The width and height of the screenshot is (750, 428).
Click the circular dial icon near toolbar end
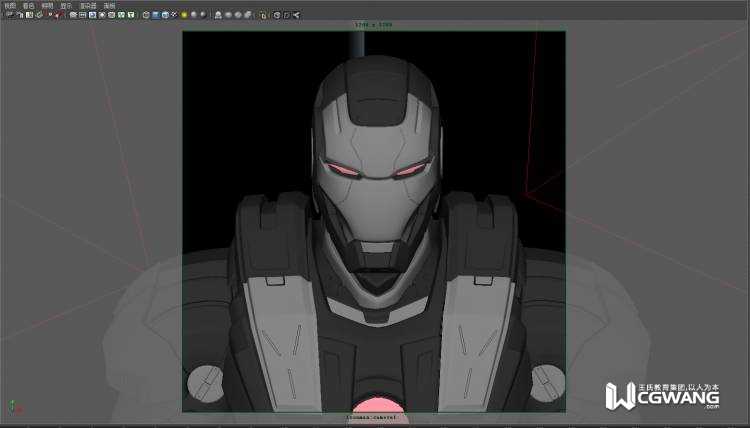276,15
